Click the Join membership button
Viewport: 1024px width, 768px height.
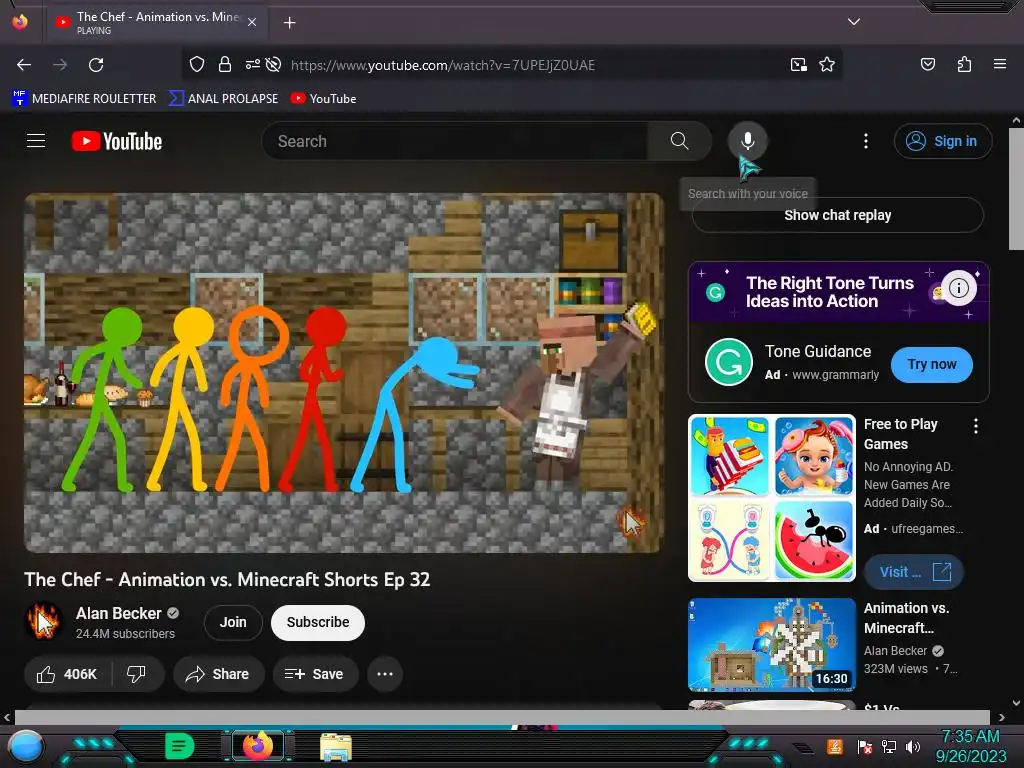(x=233, y=622)
